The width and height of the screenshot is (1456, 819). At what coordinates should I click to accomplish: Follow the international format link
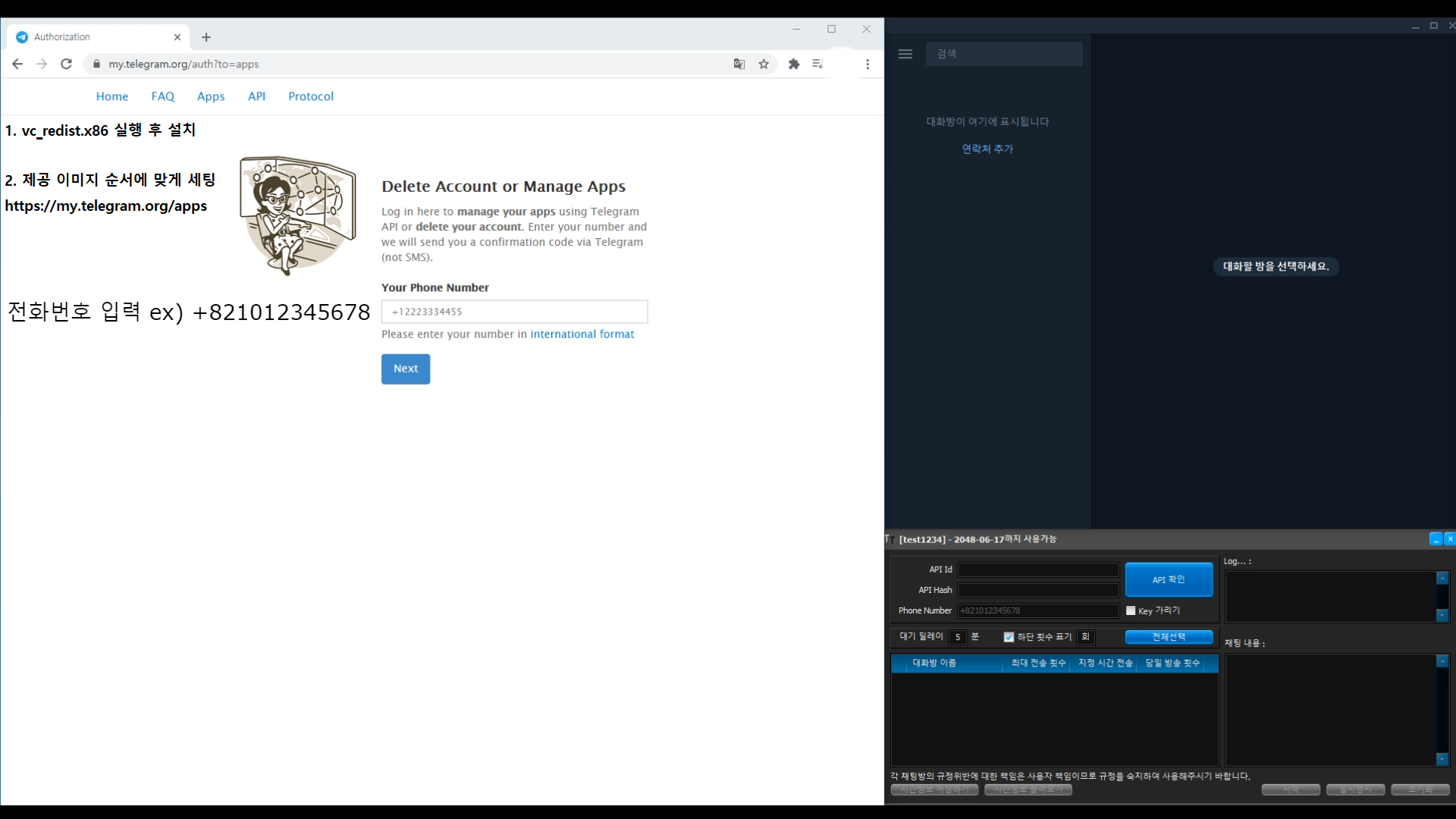point(582,334)
